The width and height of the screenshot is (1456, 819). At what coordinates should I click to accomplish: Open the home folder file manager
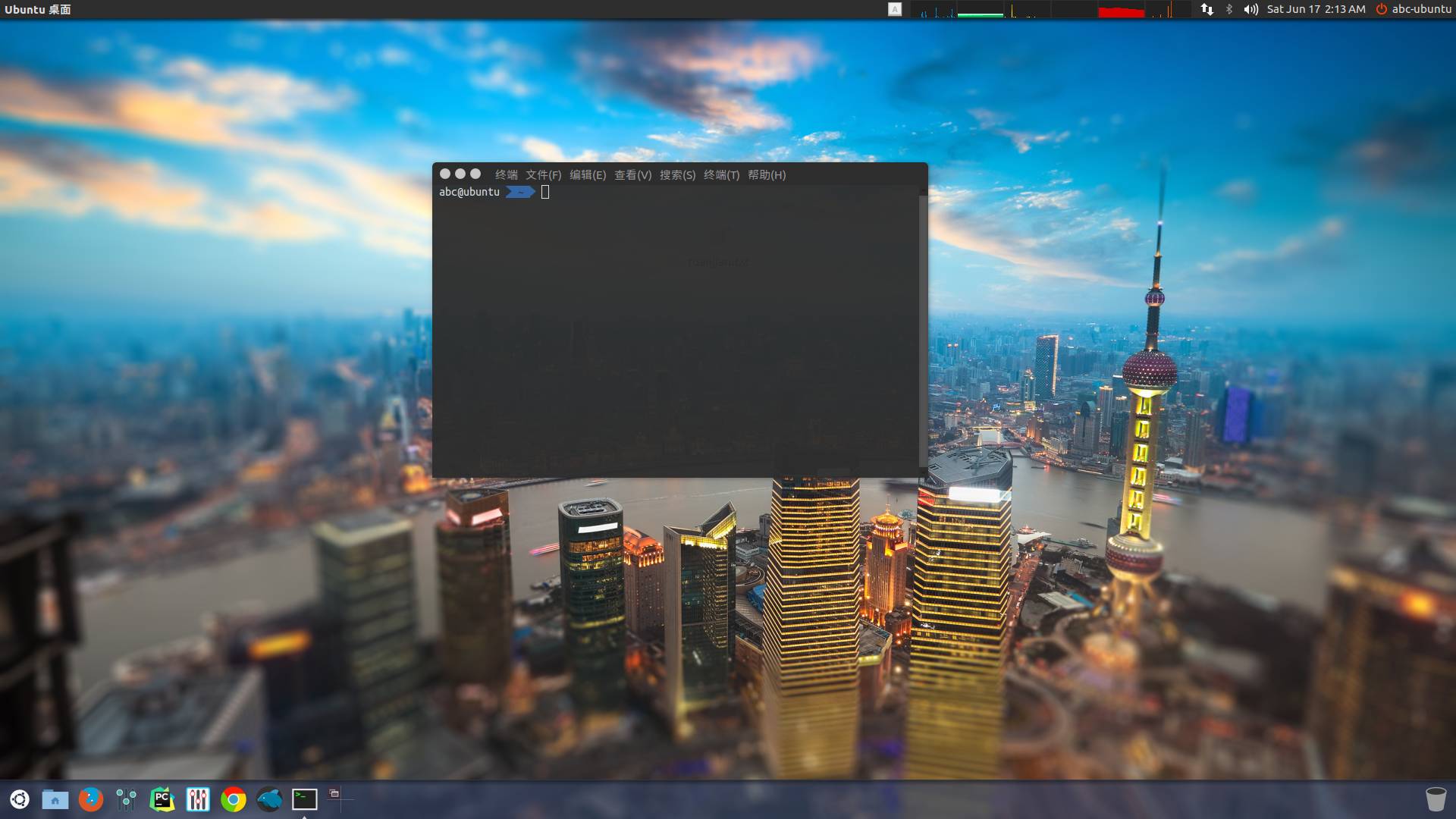[x=55, y=799]
